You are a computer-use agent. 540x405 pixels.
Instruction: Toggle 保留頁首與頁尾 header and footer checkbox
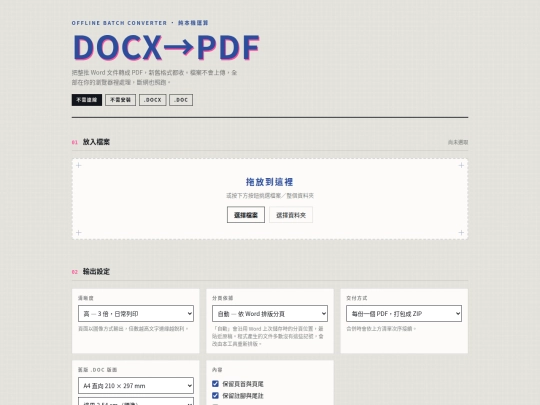[215, 384]
